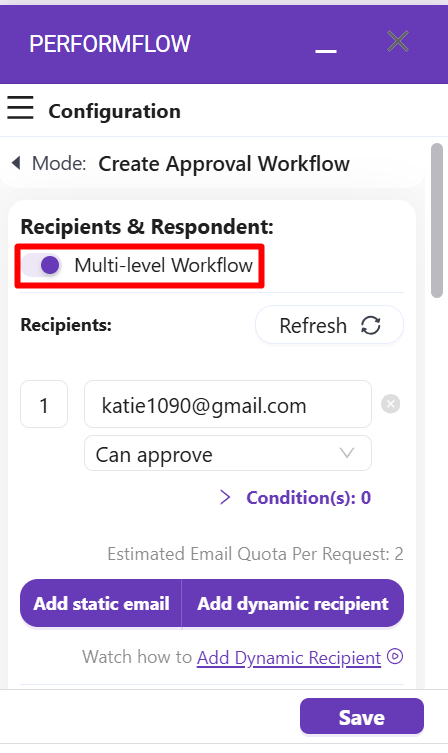Screen dimensions: 448x753
Task: Save the workflow configuration
Action: click(x=362, y=717)
